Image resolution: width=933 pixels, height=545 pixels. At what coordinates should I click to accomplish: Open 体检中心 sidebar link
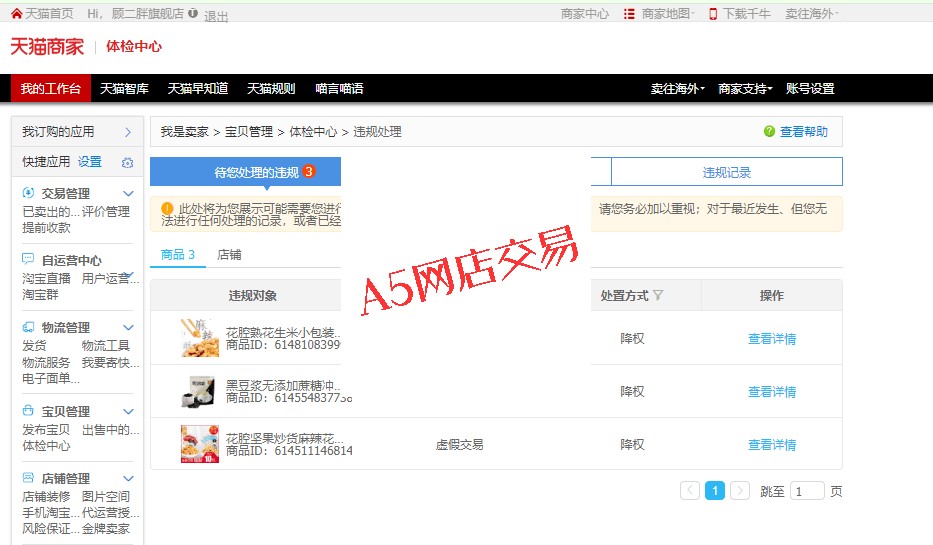[x=46, y=446]
